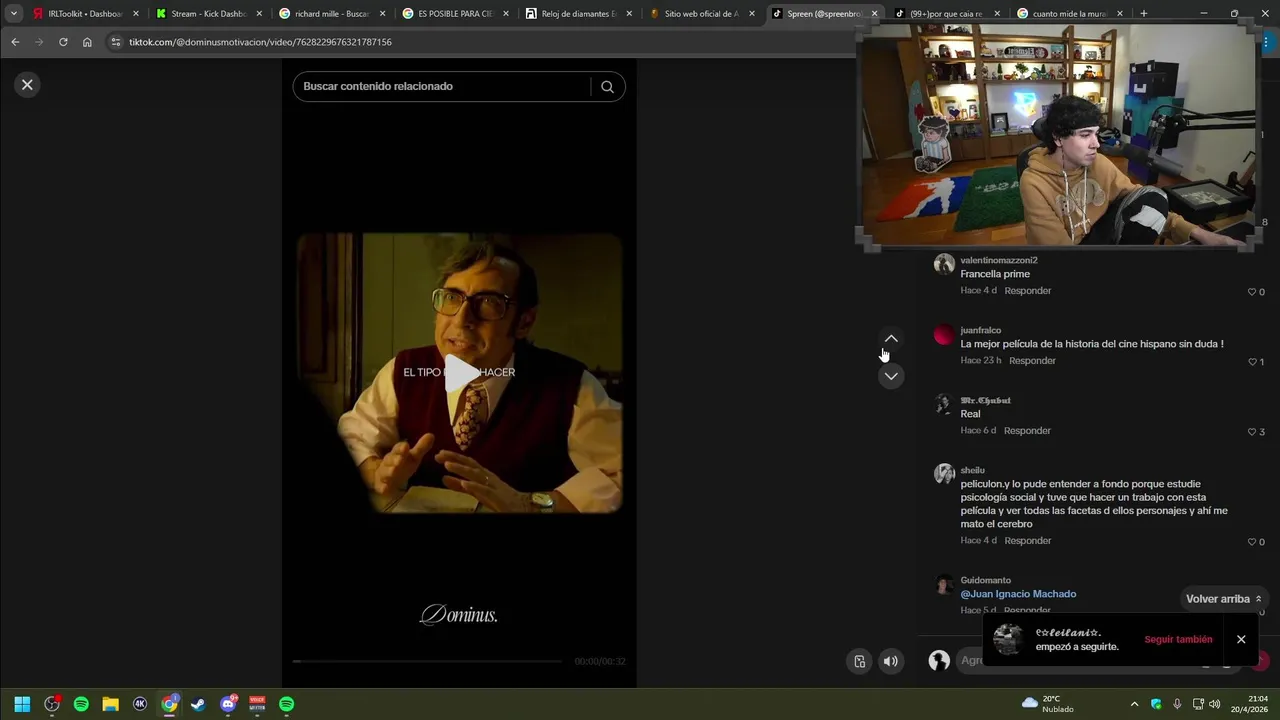Click 'Volver arriba' button
Screen dimensions: 1280x720
1224,599
